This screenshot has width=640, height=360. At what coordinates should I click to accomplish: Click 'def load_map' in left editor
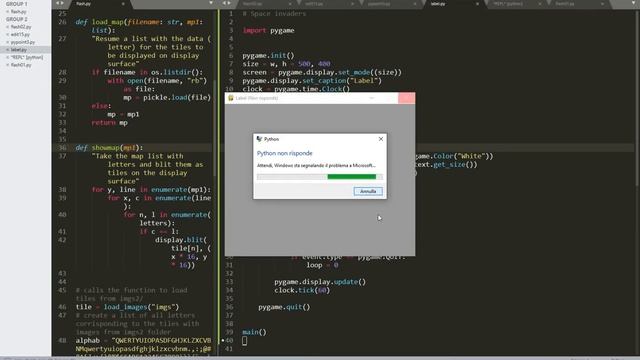pyautogui.click(x=100, y=22)
